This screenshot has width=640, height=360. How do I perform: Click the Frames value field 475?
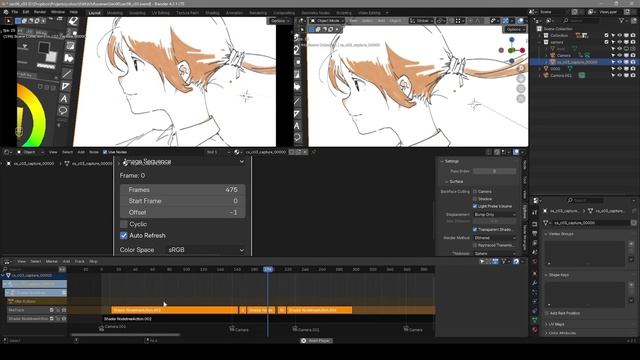click(182, 190)
